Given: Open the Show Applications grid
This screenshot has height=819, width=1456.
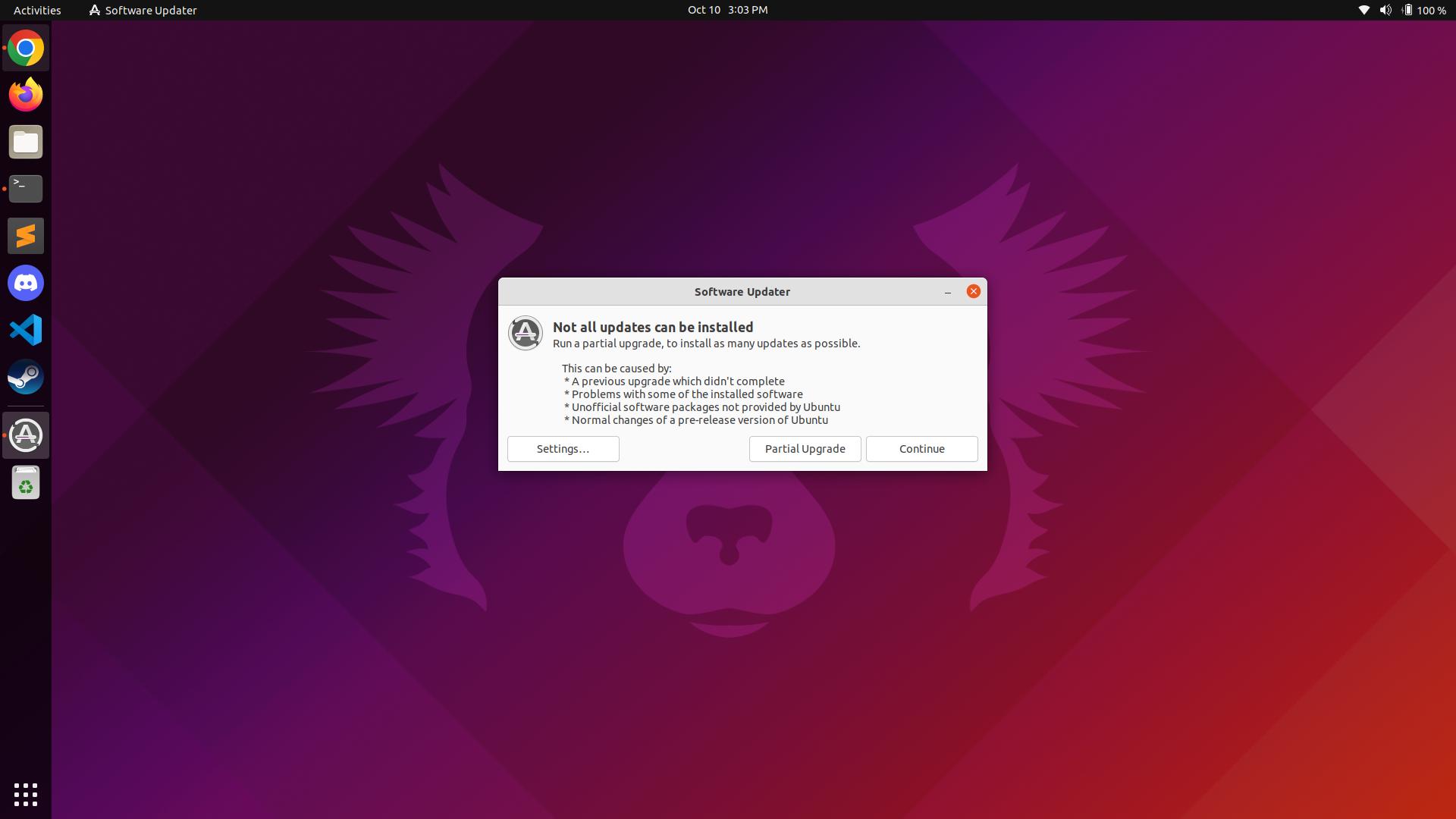Looking at the screenshot, I should 25,794.
